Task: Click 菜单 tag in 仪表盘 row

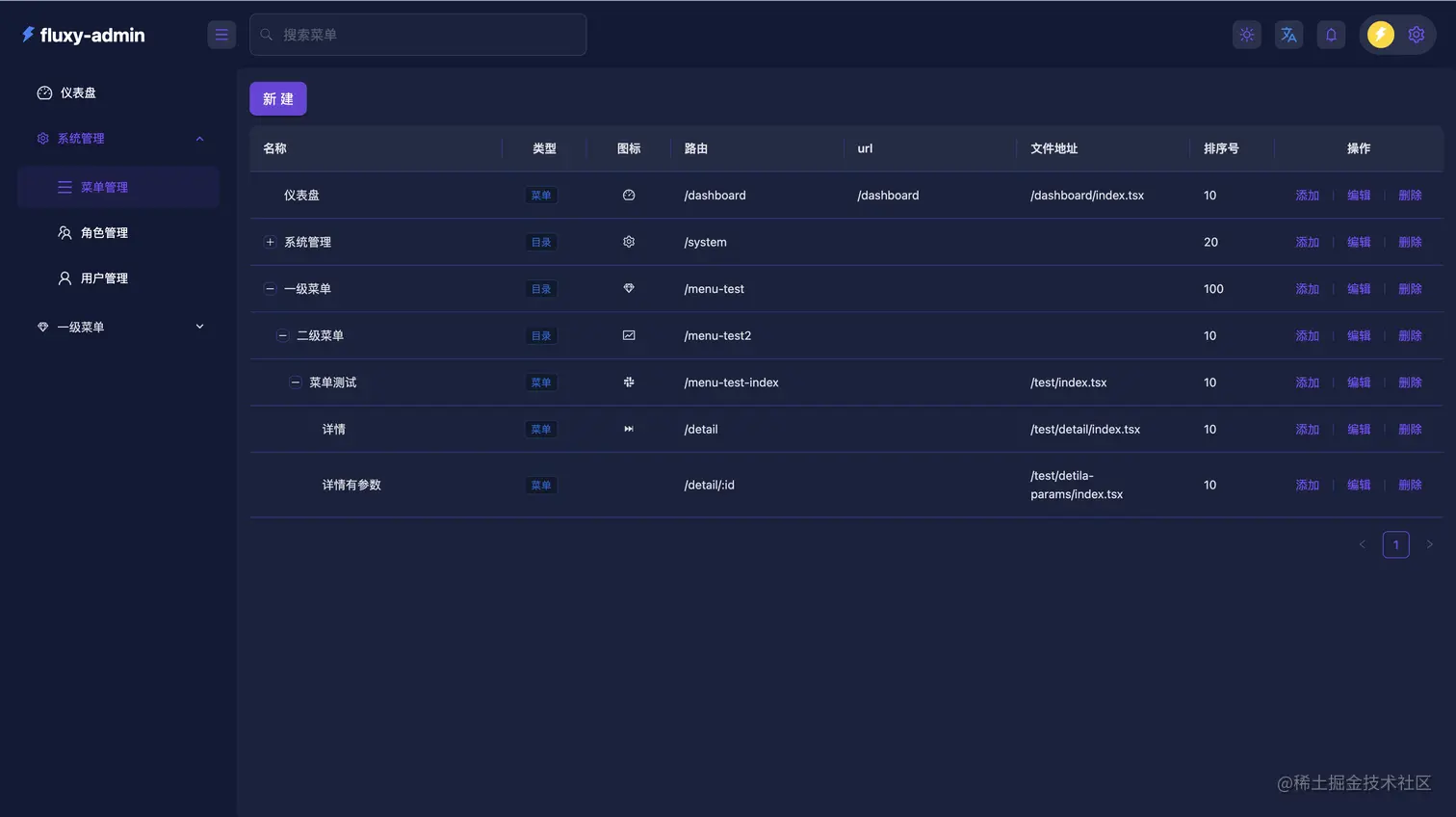Action: (541, 196)
